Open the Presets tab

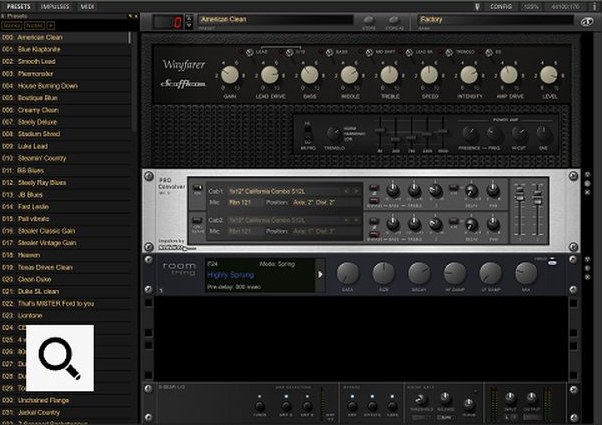(x=18, y=6)
